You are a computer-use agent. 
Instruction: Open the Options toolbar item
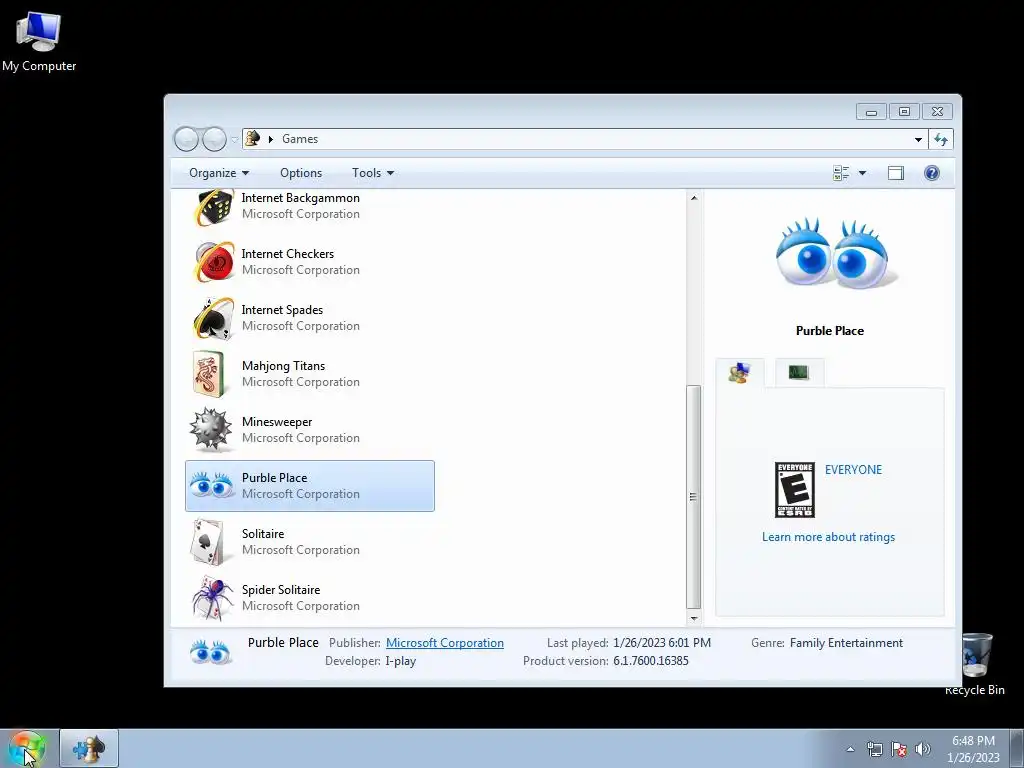pyautogui.click(x=301, y=173)
